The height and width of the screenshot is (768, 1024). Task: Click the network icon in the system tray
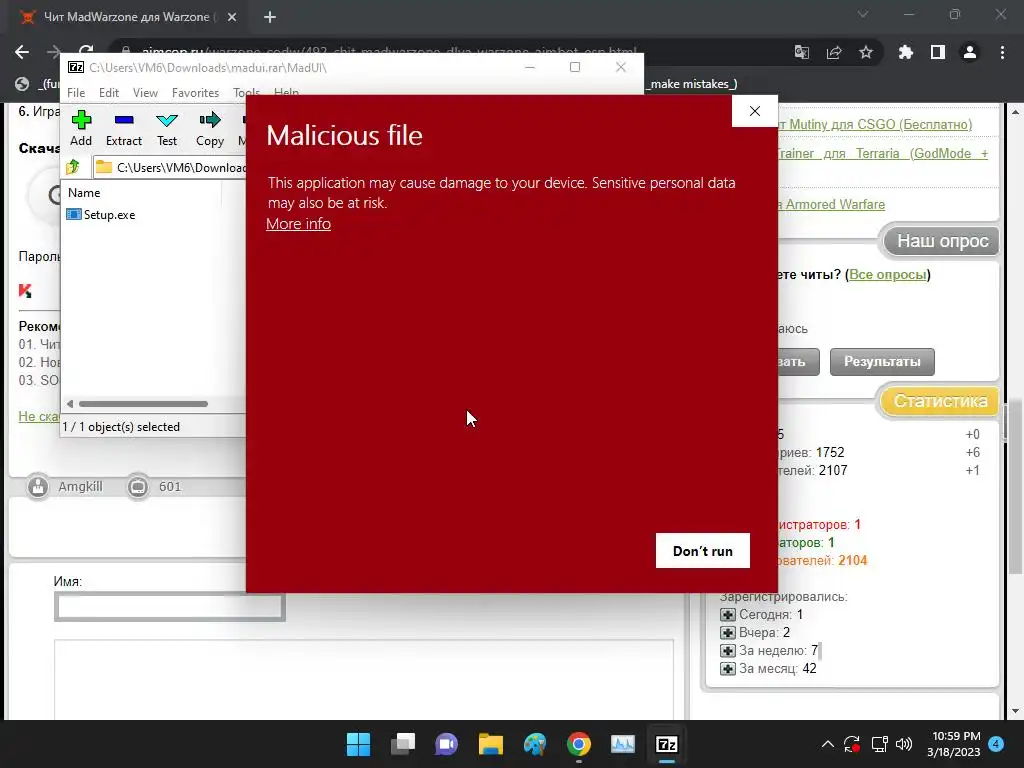pos(879,744)
